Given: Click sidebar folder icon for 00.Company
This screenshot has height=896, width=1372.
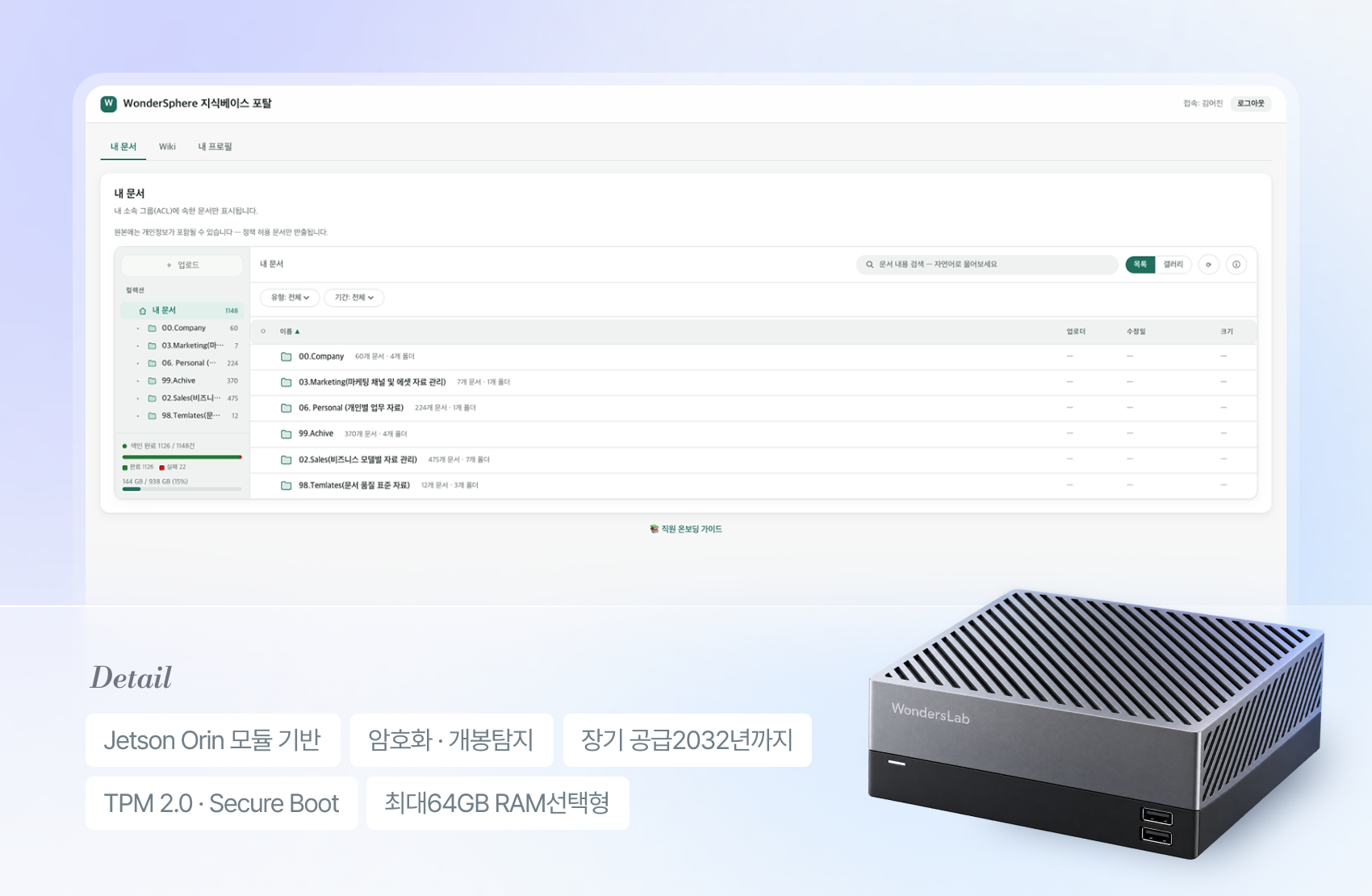Looking at the screenshot, I should pyautogui.click(x=152, y=329).
